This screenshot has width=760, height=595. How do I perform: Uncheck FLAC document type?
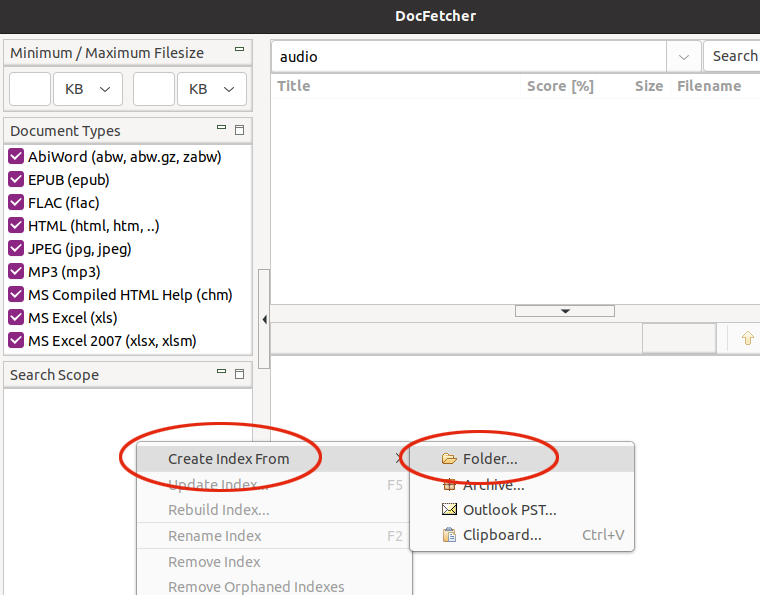click(16, 203)
